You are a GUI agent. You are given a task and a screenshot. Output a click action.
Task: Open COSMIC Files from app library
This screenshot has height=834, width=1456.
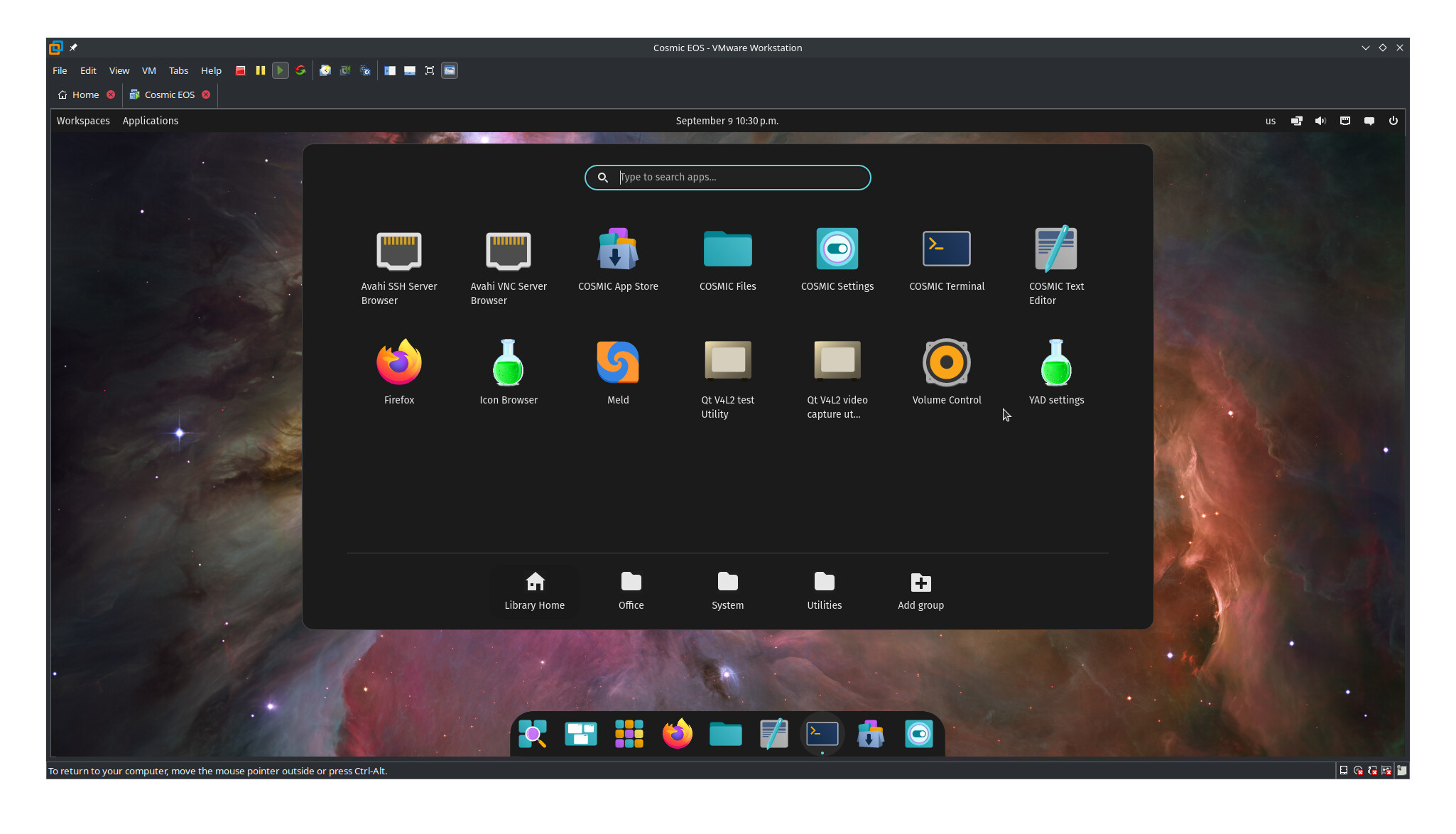point(727,259)
